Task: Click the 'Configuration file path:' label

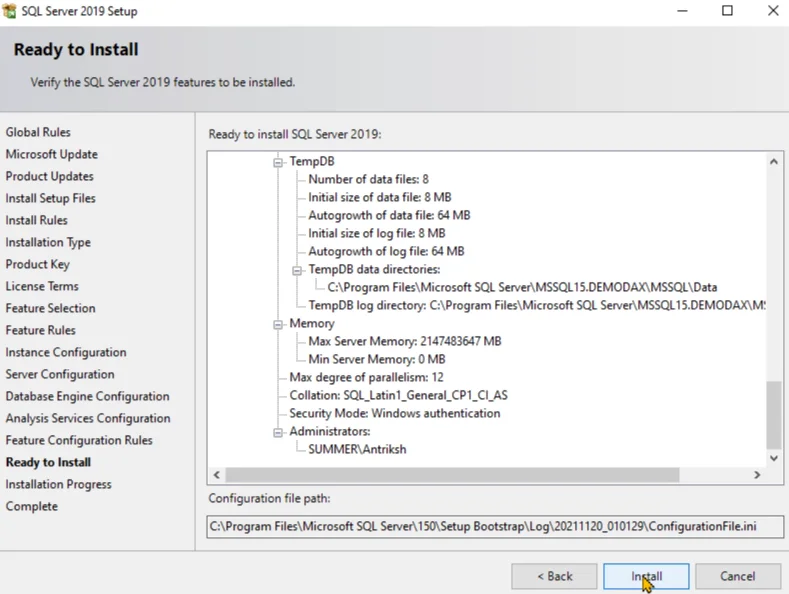Action: 269,498
